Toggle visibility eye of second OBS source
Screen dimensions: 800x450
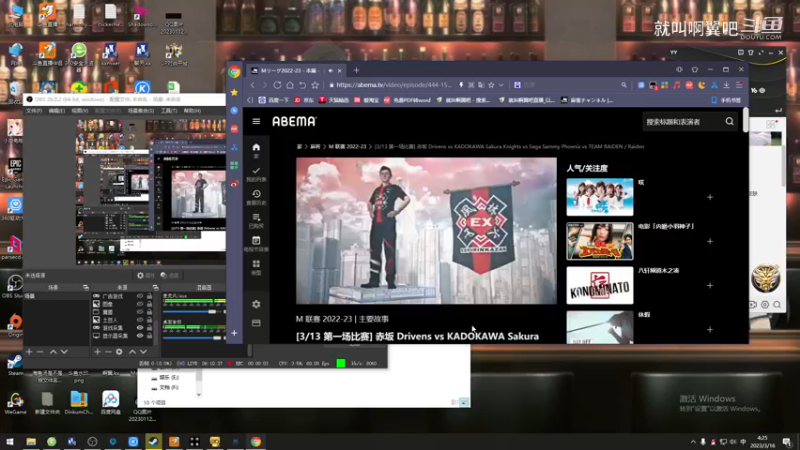(140, 304)
